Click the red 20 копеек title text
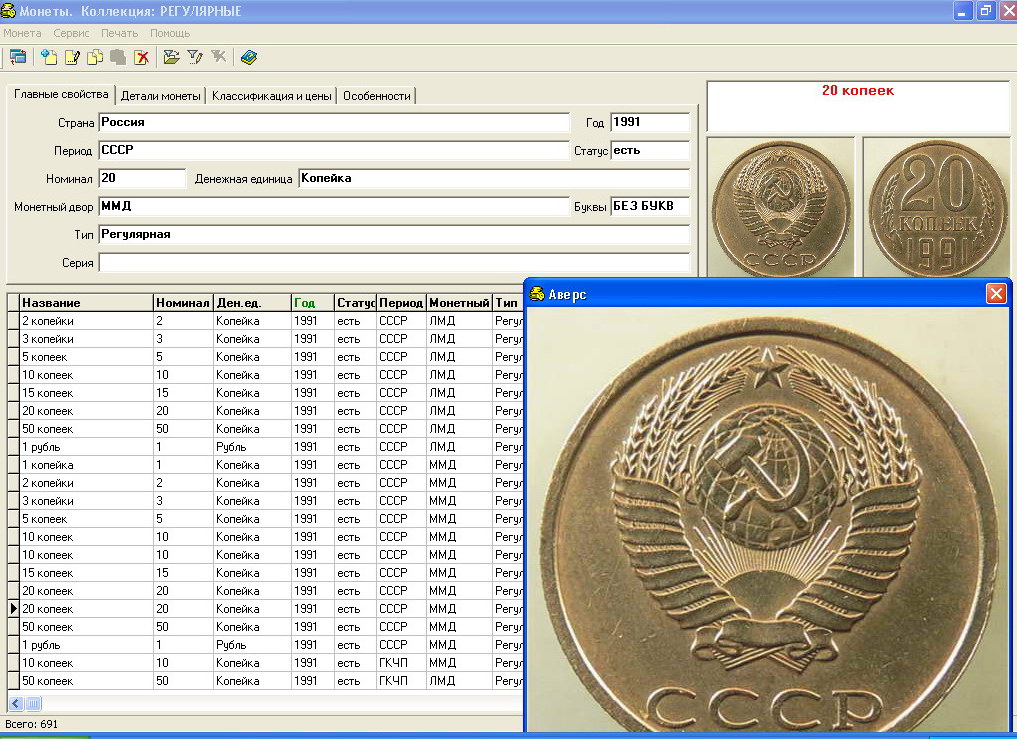 857,91
